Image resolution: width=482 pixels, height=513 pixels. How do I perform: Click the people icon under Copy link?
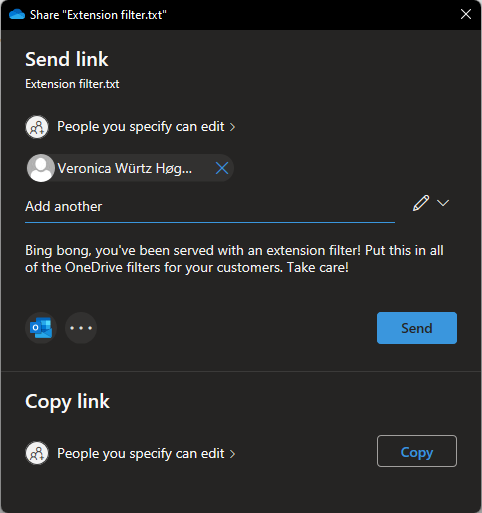[37, 453]
